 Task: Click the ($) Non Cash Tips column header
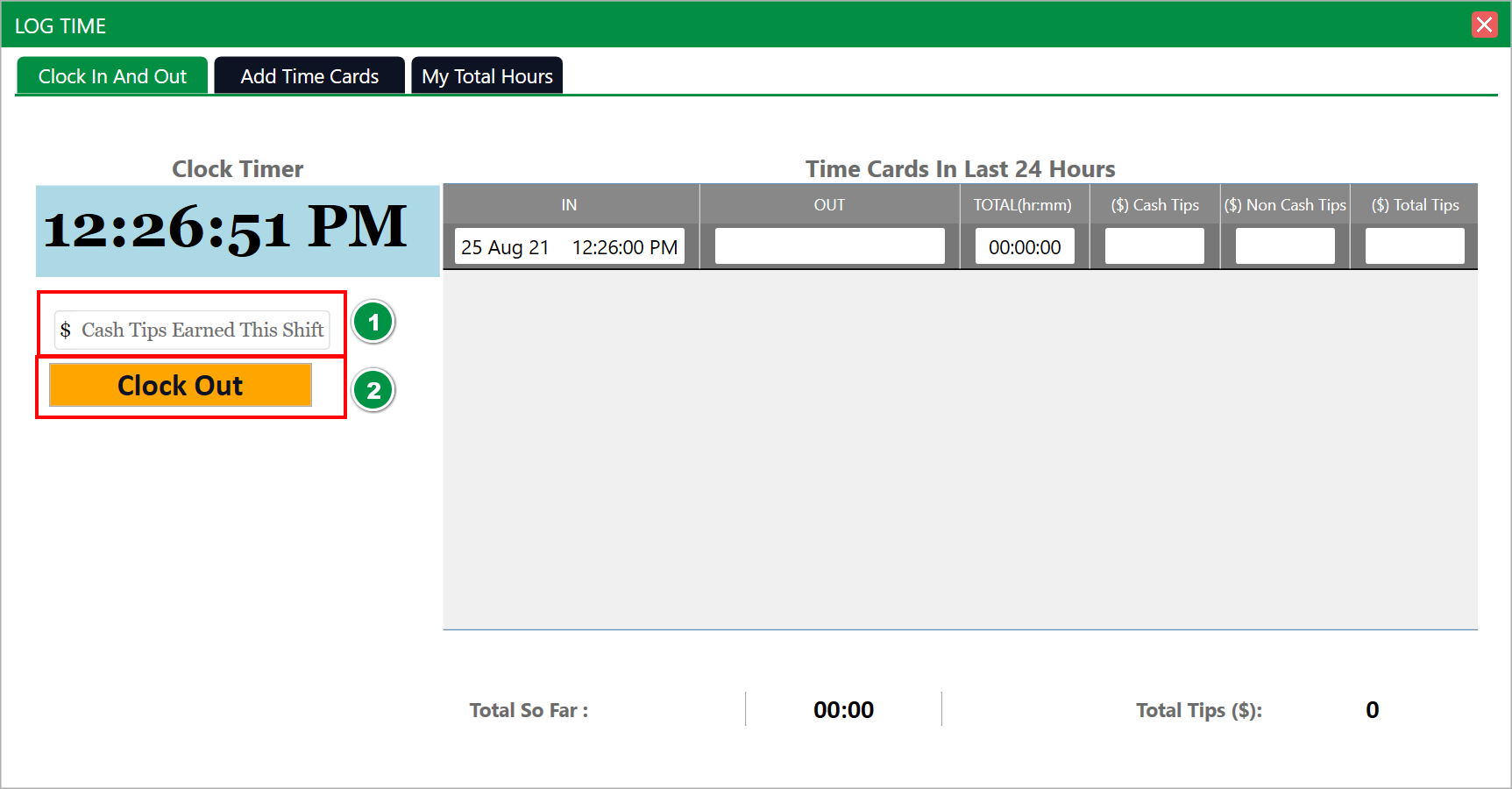click(1285, 205)
